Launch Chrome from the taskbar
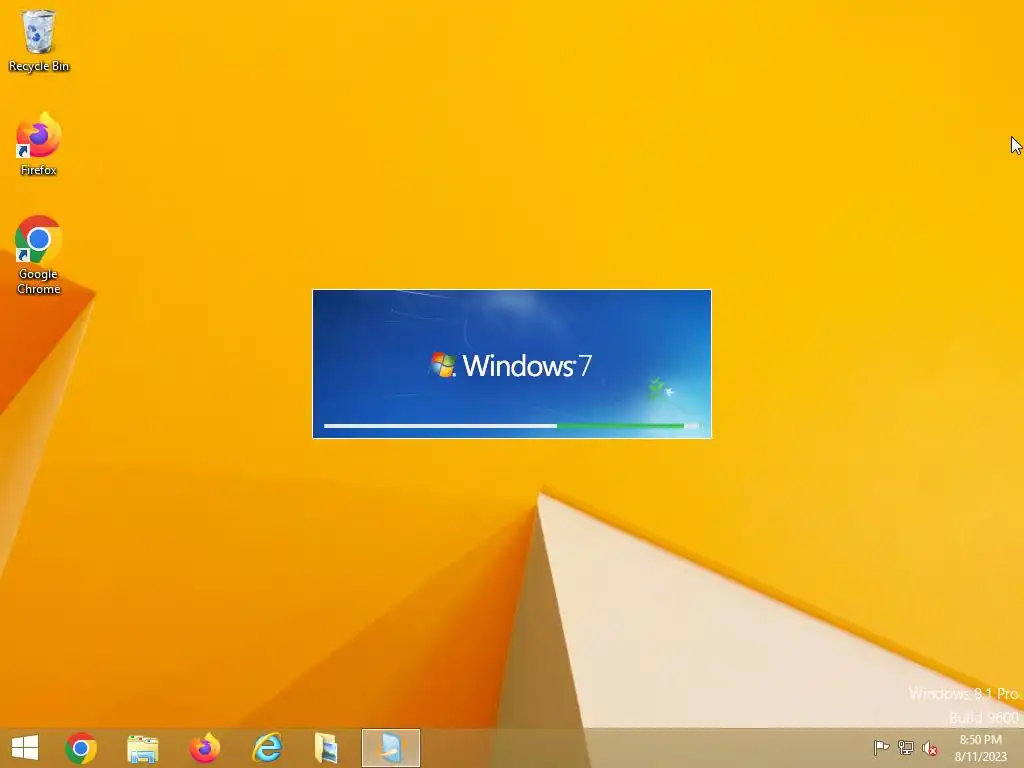 click(x=81, y=748)
